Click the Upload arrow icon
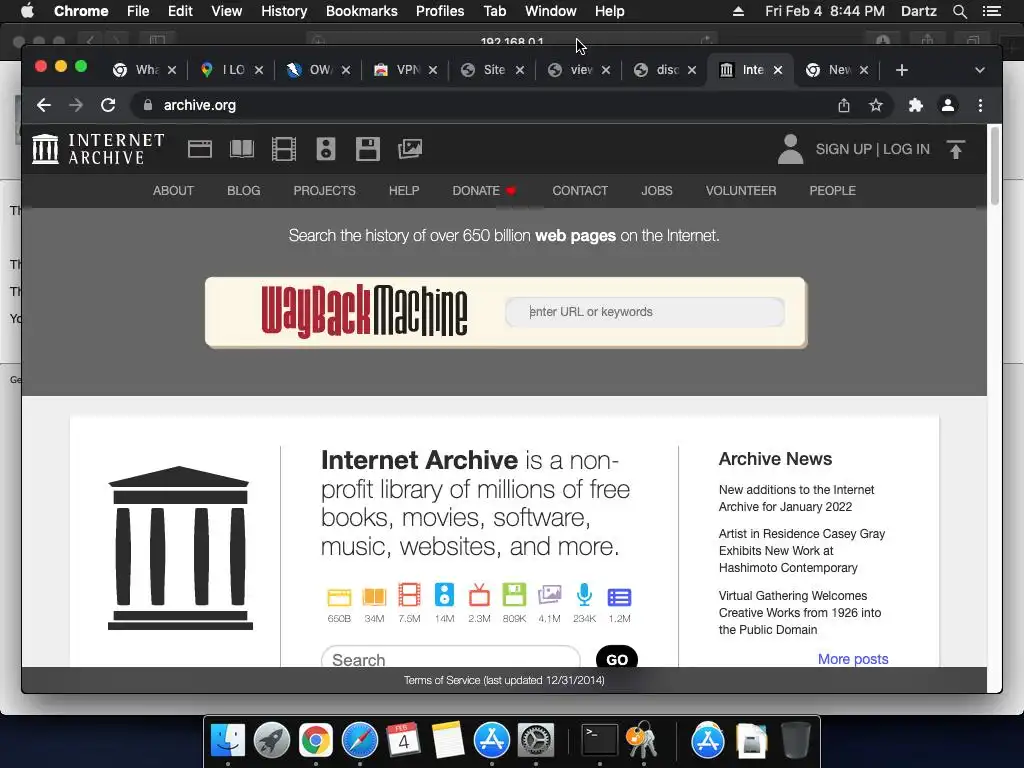The width and height of the screenshot is (1024, 768). pyautogui.click(x=955, y=150)
